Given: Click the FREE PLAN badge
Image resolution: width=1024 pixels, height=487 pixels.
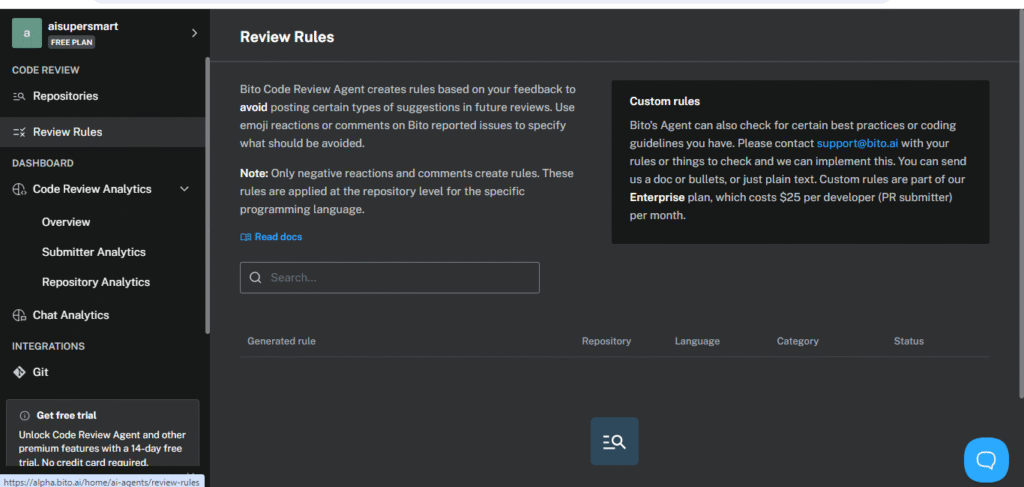Looking at the screenshot, I should point(71,42).
